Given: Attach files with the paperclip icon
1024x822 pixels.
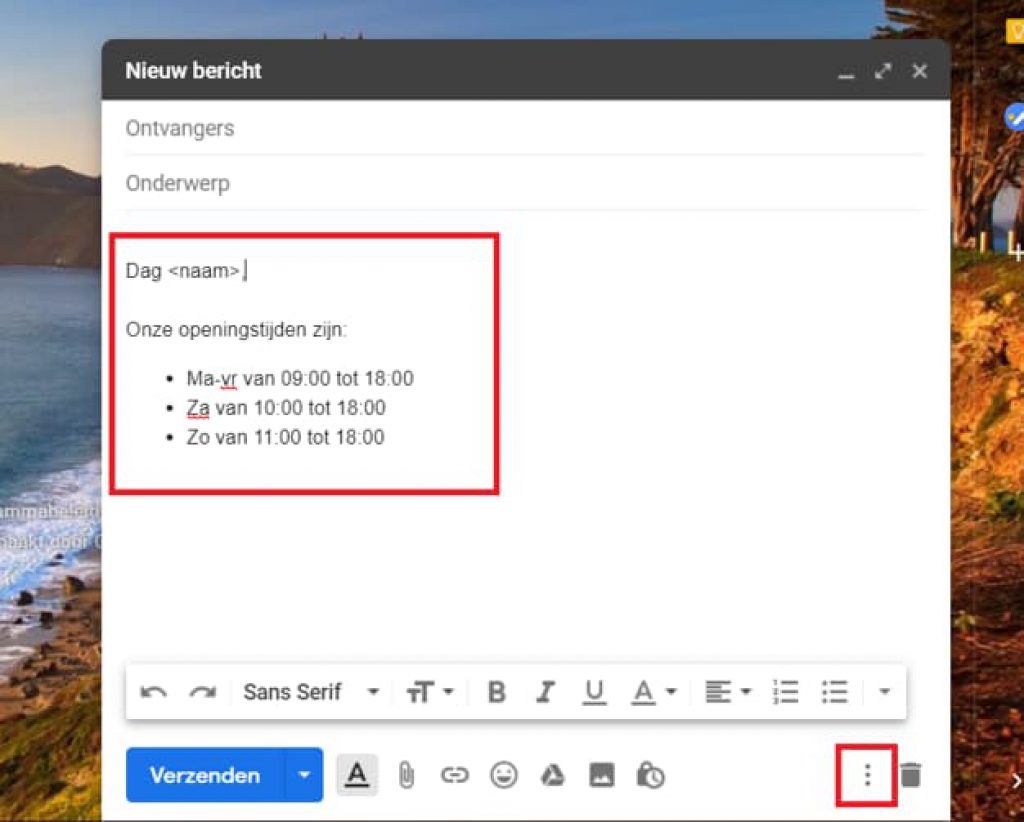Looking at the screenshot, I should pyautogui.click(x=406, y=776).
